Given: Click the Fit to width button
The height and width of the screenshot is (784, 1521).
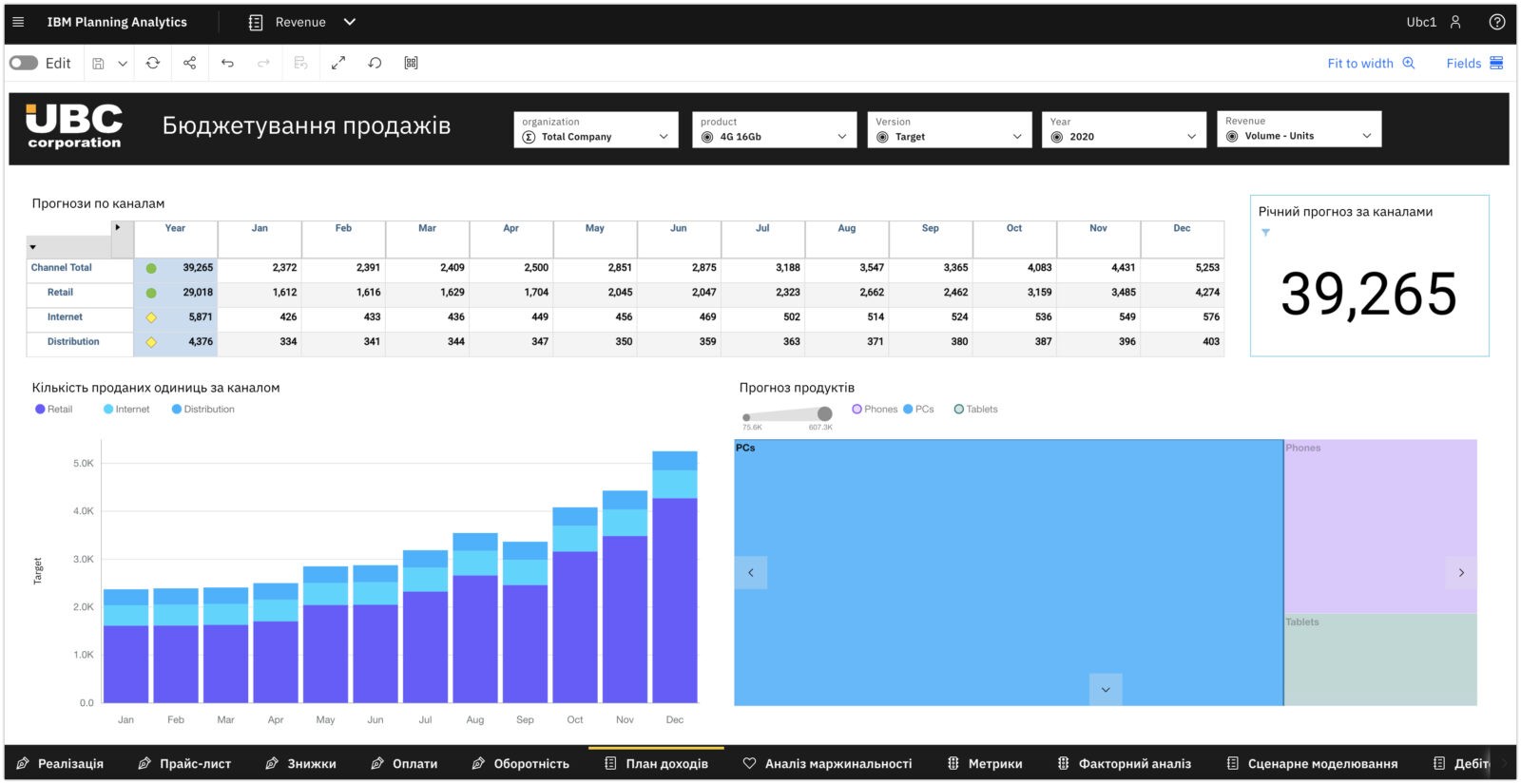Looking at the screenshot, I should click(1371, 63).
